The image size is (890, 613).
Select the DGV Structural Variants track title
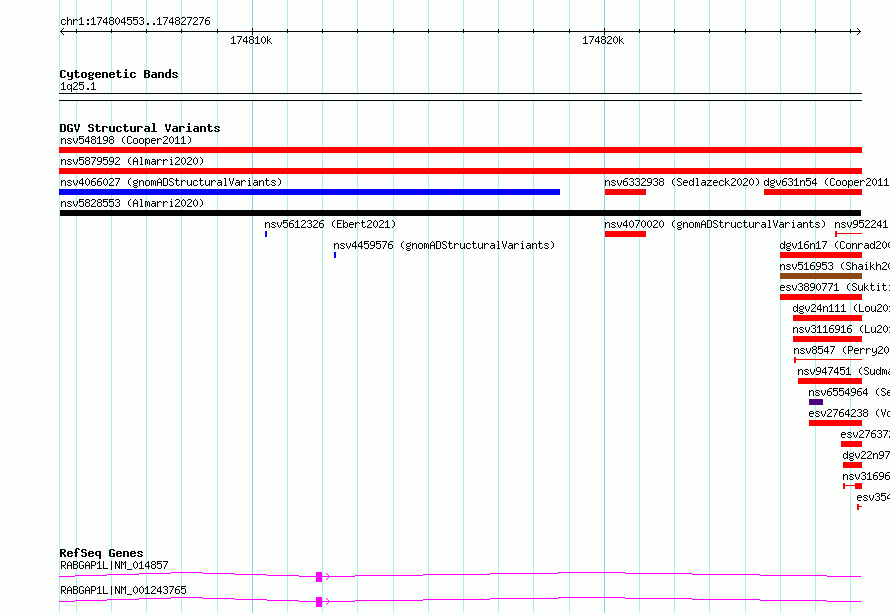pyautogui.click(x=140, y=128)
